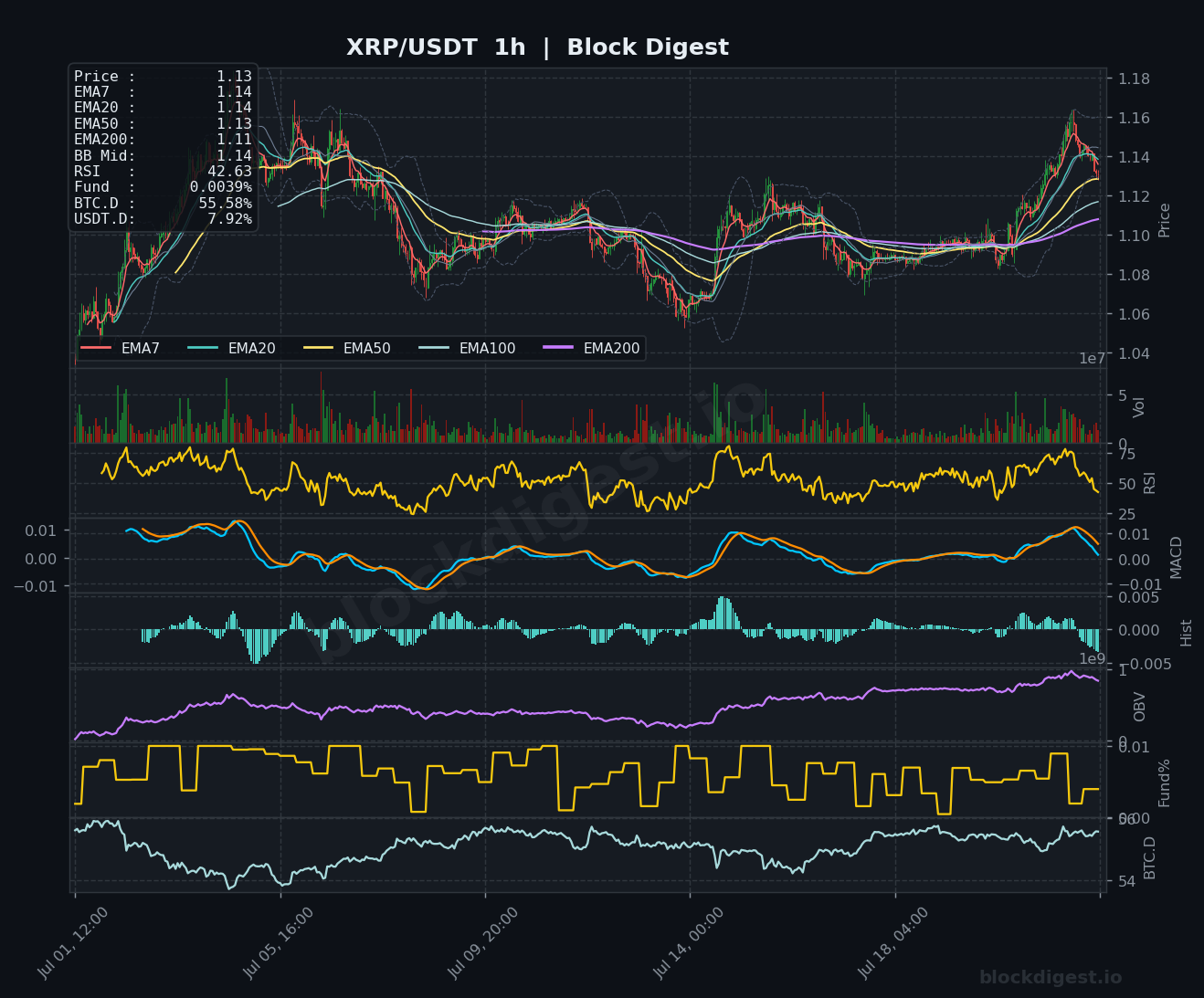Screen dimensions: 1204x998
Task: Click the Jul 05, 16:00 date label
Action: pos(279,943)
